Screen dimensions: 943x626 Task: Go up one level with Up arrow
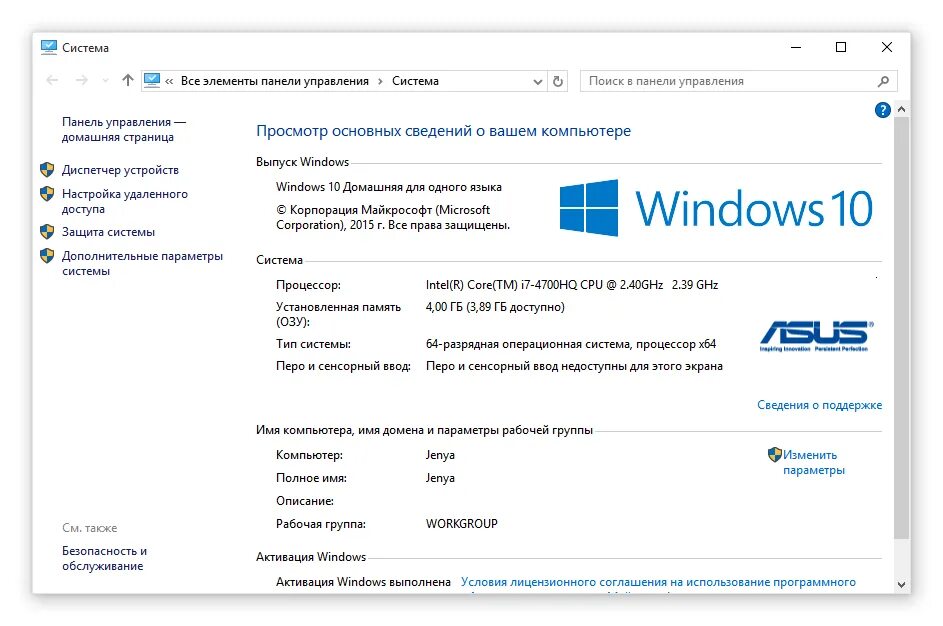tap(127, 80)
